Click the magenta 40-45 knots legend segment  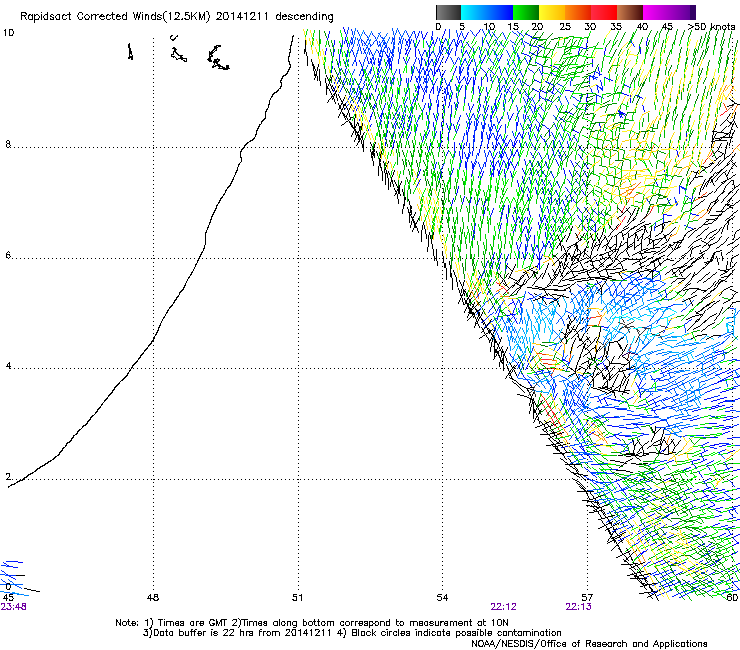coord(656,12)
